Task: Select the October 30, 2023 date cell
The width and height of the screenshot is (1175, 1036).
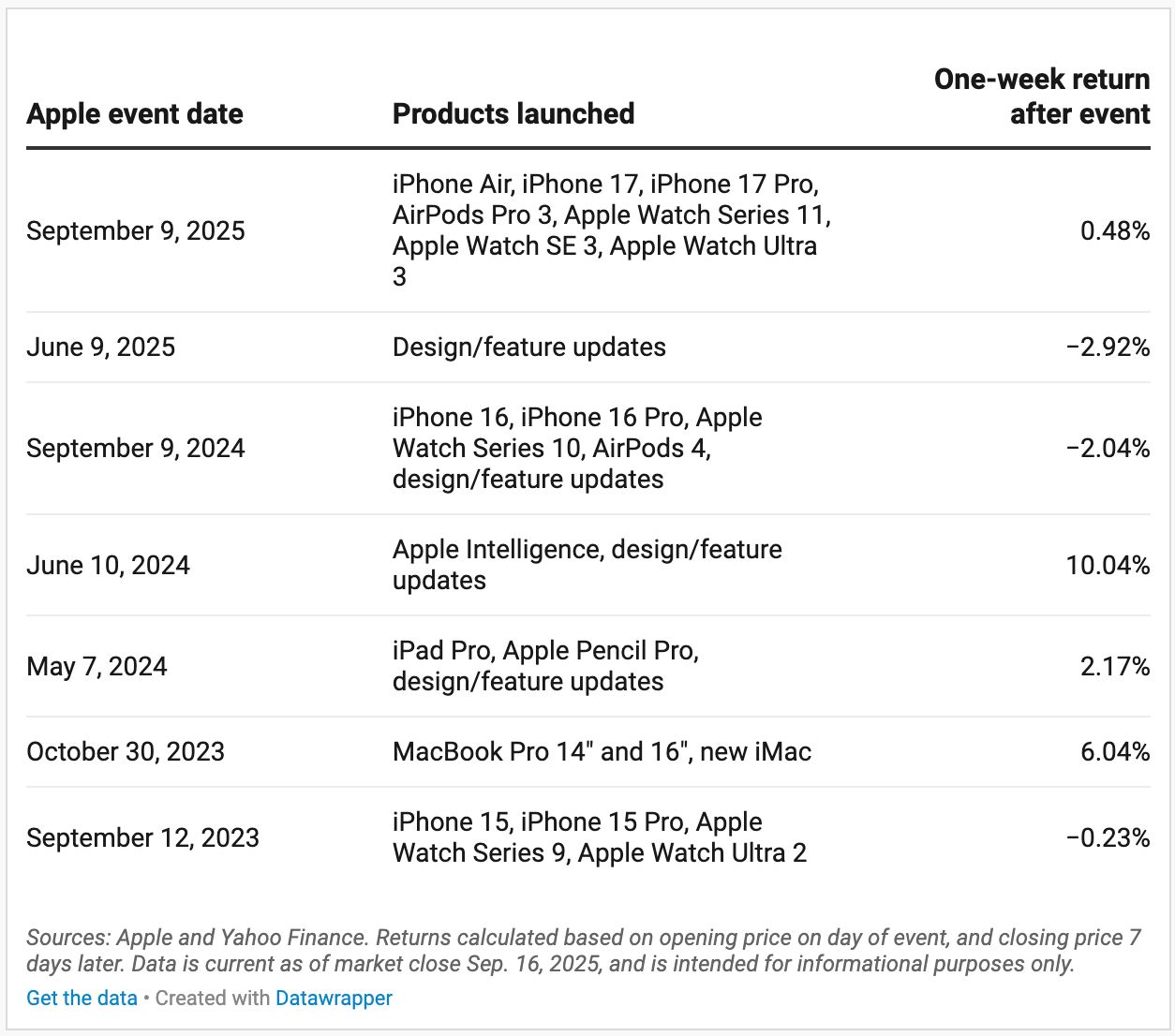Action: (126, 752)
